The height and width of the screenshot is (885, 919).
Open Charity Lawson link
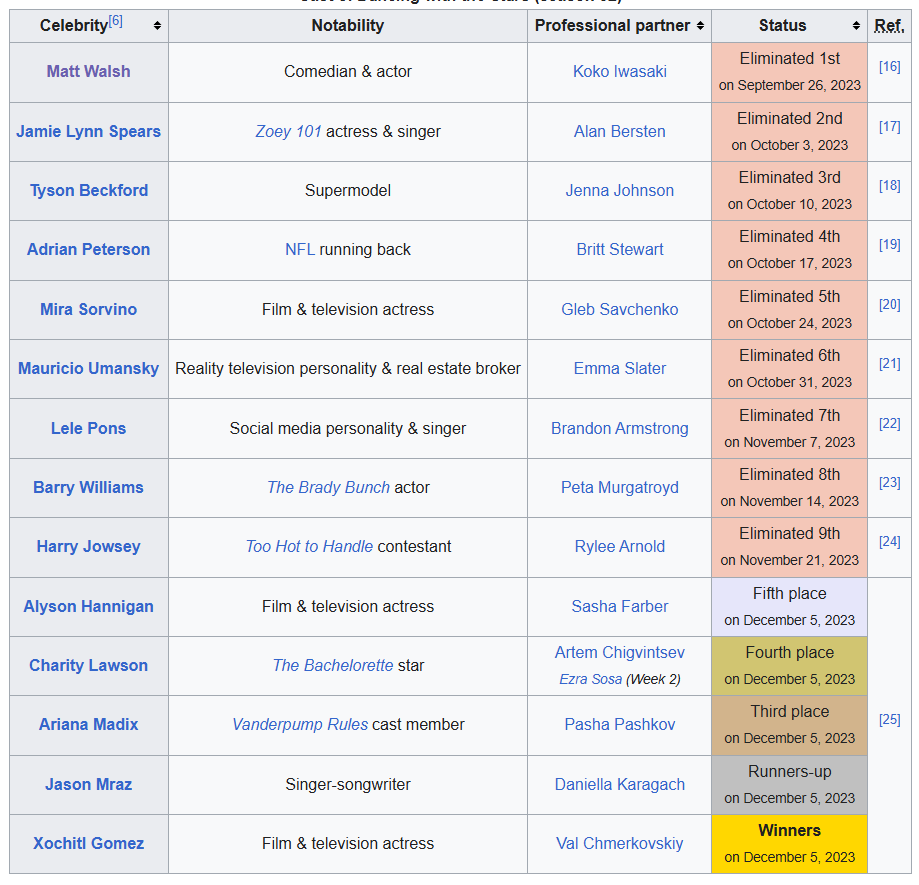(x=89, y=666)
